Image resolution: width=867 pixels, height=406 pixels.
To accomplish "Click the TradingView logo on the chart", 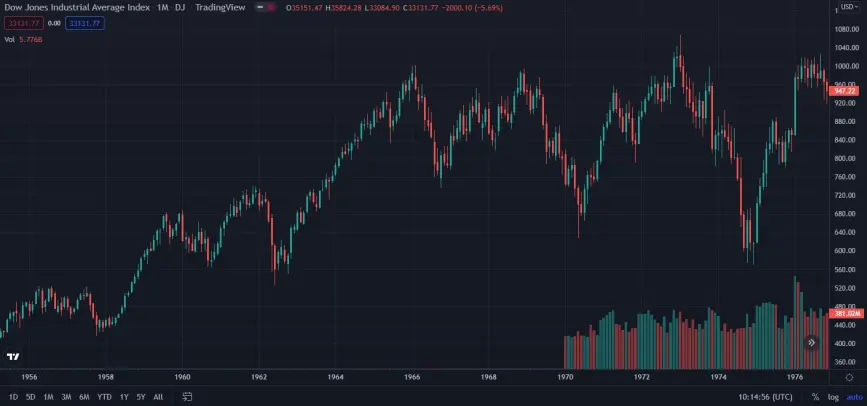I will click(13, 356).
